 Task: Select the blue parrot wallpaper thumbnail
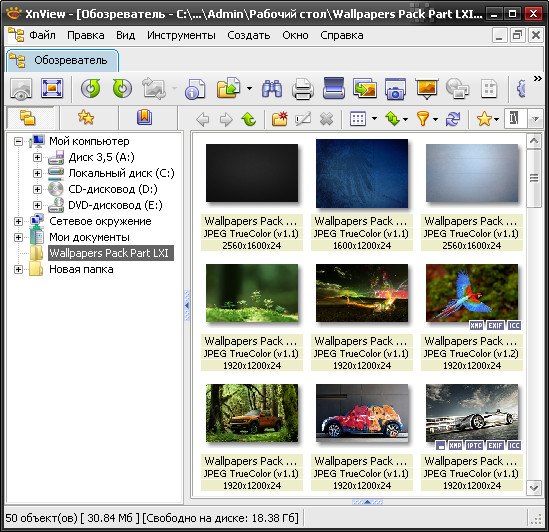472,293
